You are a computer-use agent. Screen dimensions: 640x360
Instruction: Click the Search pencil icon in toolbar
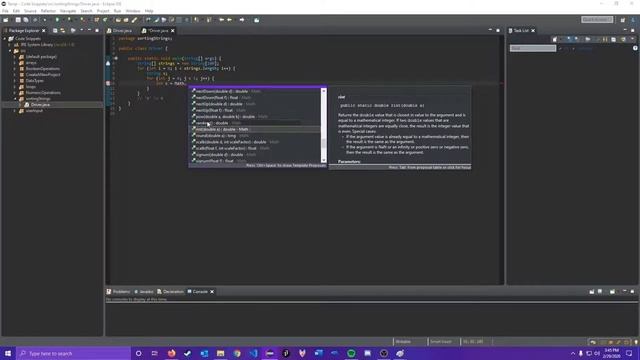tap(134, 20)
